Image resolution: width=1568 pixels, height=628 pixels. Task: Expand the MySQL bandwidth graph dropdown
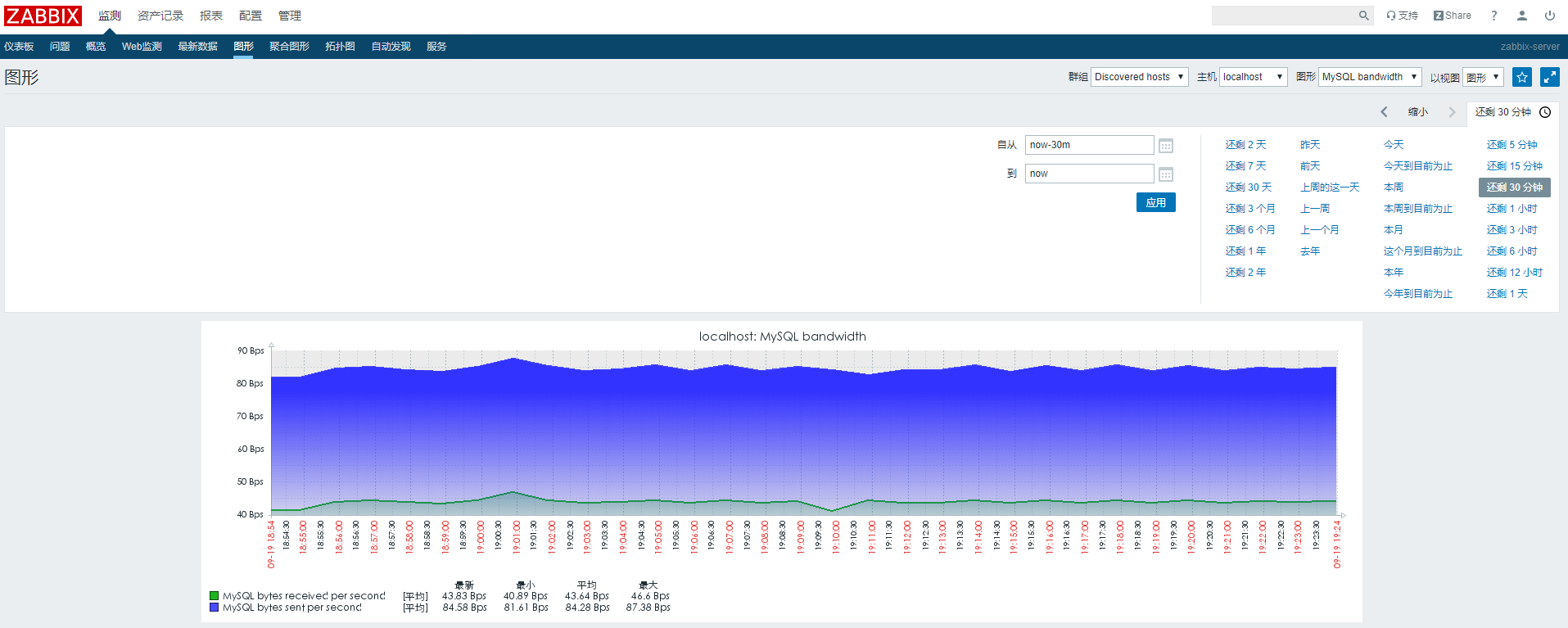tap(1369, 77)
